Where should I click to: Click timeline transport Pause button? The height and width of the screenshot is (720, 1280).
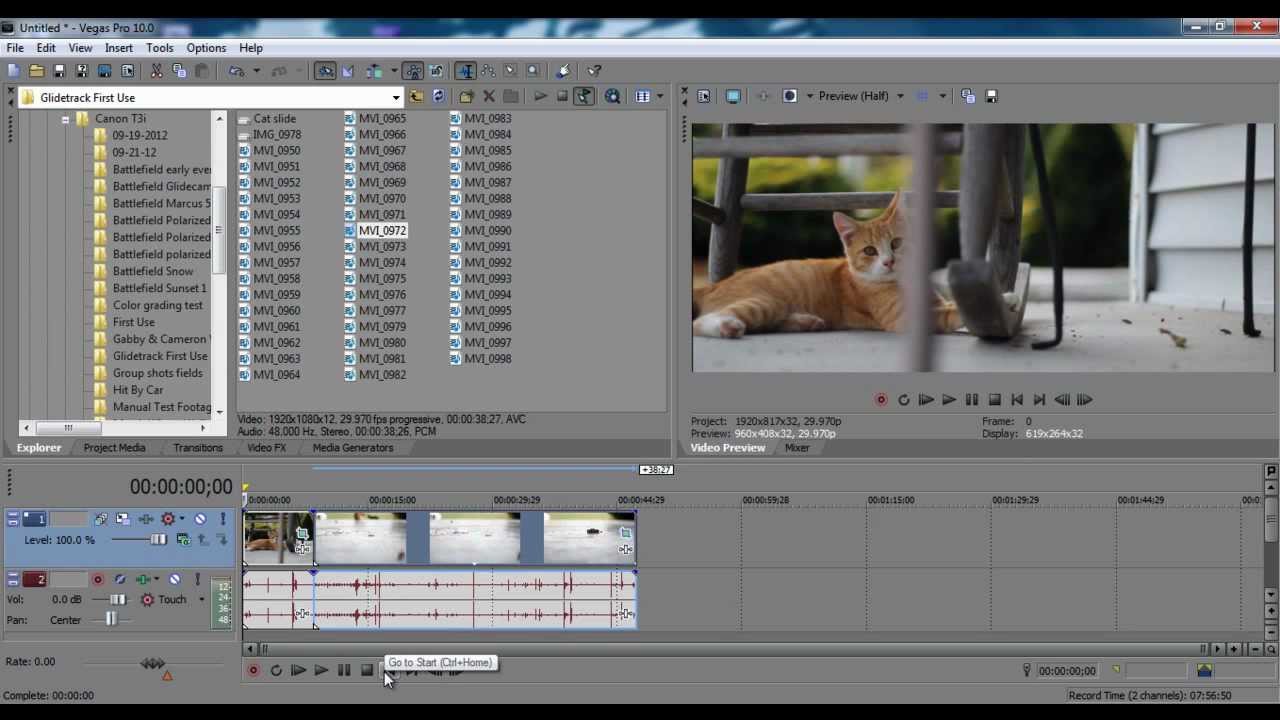[344, 671]
